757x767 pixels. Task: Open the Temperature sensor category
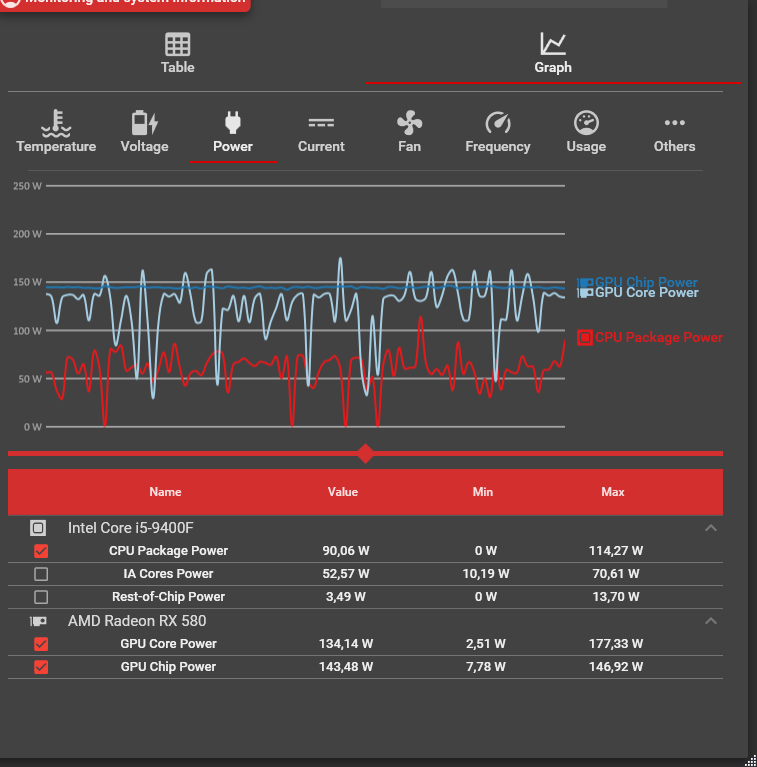[56, 131]
